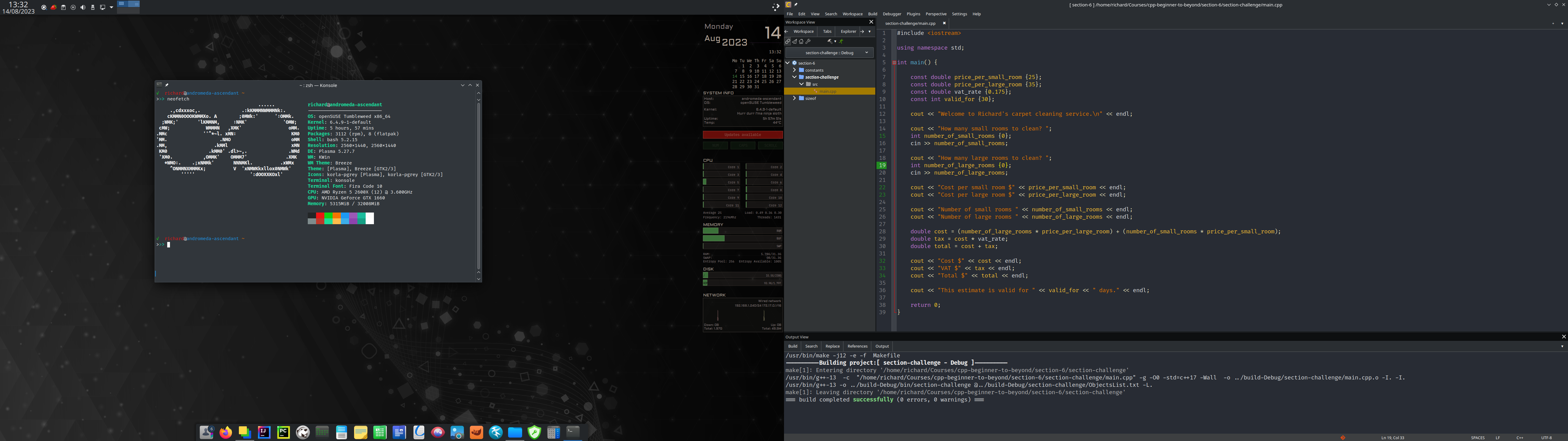This screenshot has height=441, width=1568.
Task: Switch to the Output tab in Output View
Action: (x=882, y=346)
